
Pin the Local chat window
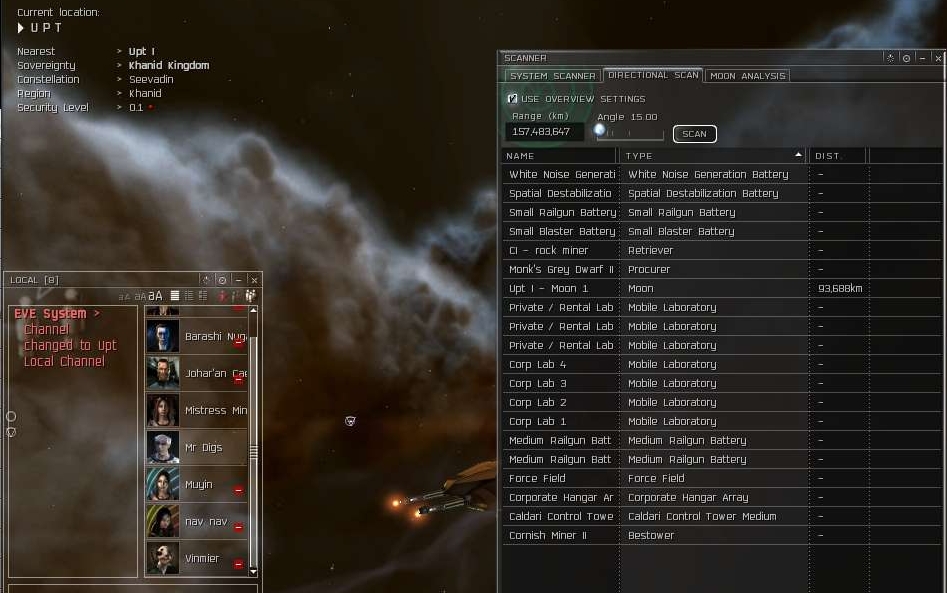tap(206, 280)
